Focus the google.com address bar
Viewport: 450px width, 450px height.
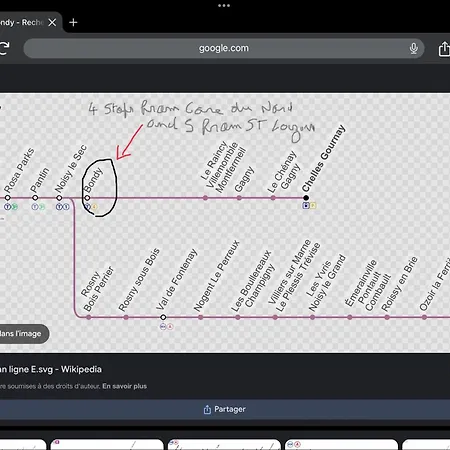coord(224,48)
